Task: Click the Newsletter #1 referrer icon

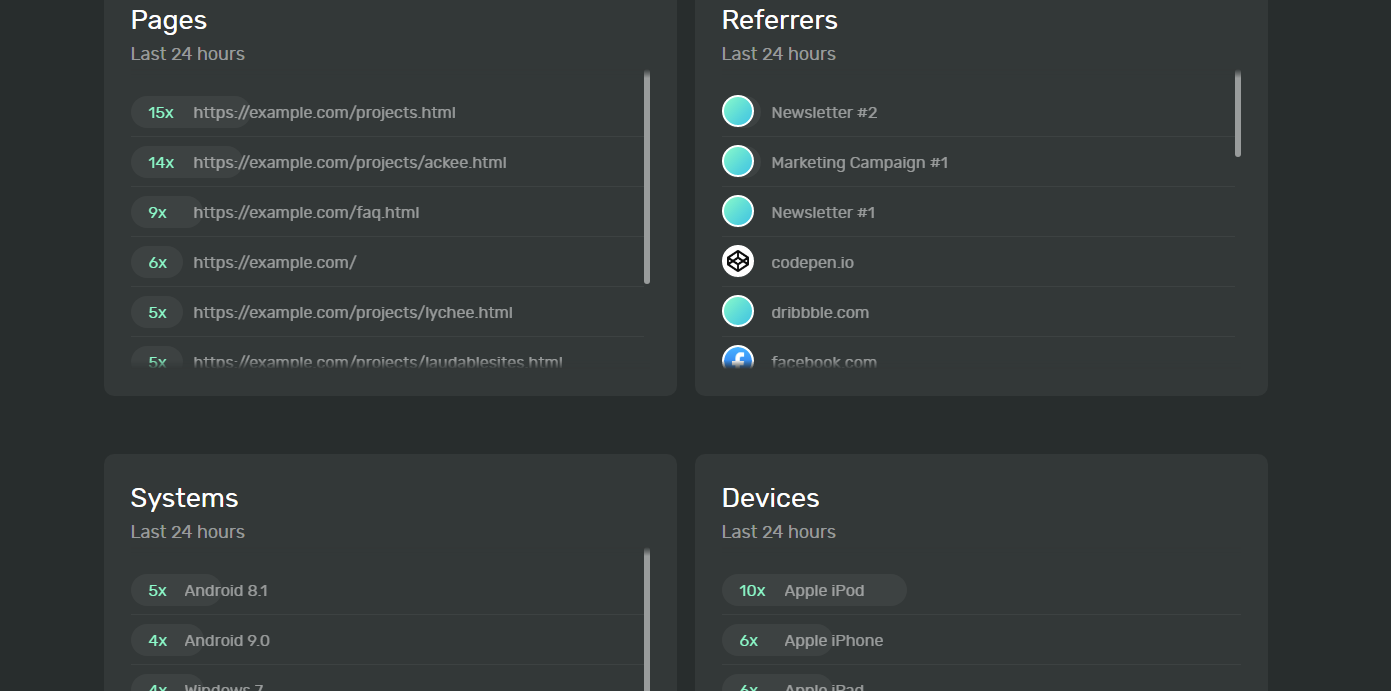Action: pyautogui.click(x=737, y=212)
